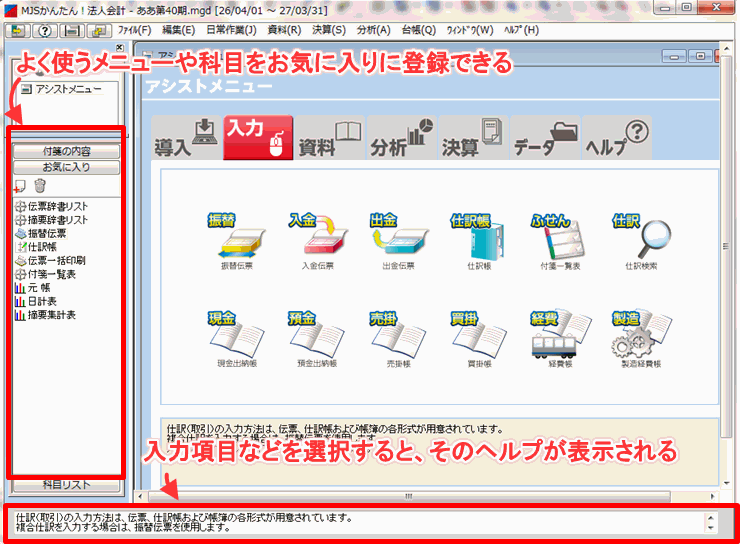This screenshot has height=544, width=740.
Task: Open the 出金伝票 withdrawal slip icon
Action: pos(398,241)
